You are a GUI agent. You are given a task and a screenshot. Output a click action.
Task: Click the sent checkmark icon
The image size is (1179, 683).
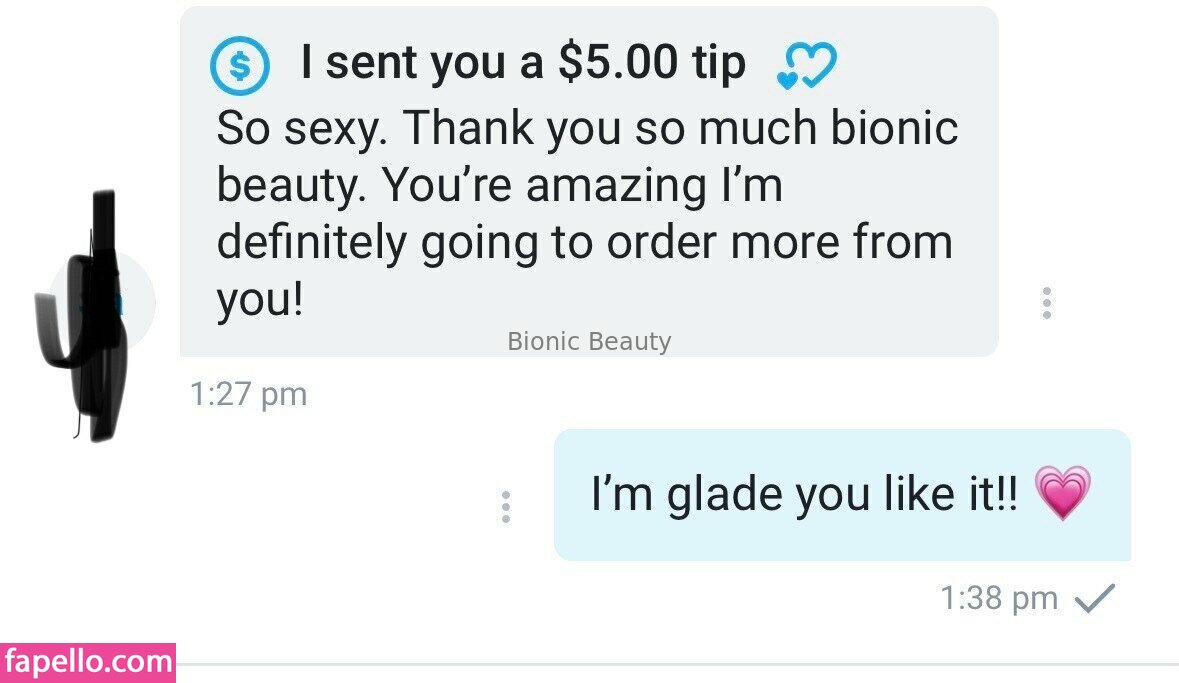pyautogui.click(x=1094, y=598)
